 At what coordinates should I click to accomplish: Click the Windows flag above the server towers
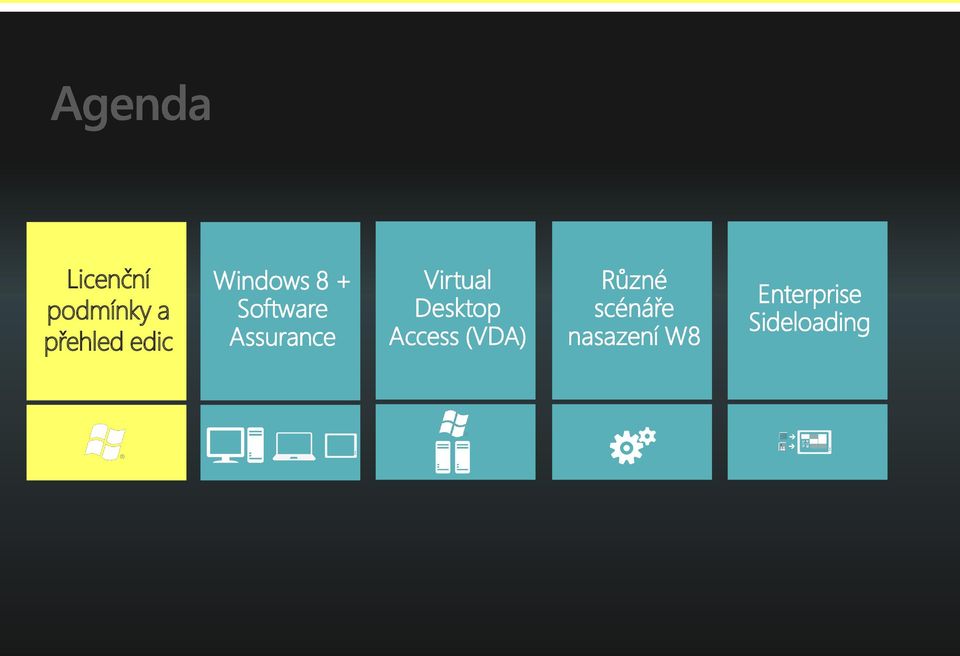coord(454,423)
